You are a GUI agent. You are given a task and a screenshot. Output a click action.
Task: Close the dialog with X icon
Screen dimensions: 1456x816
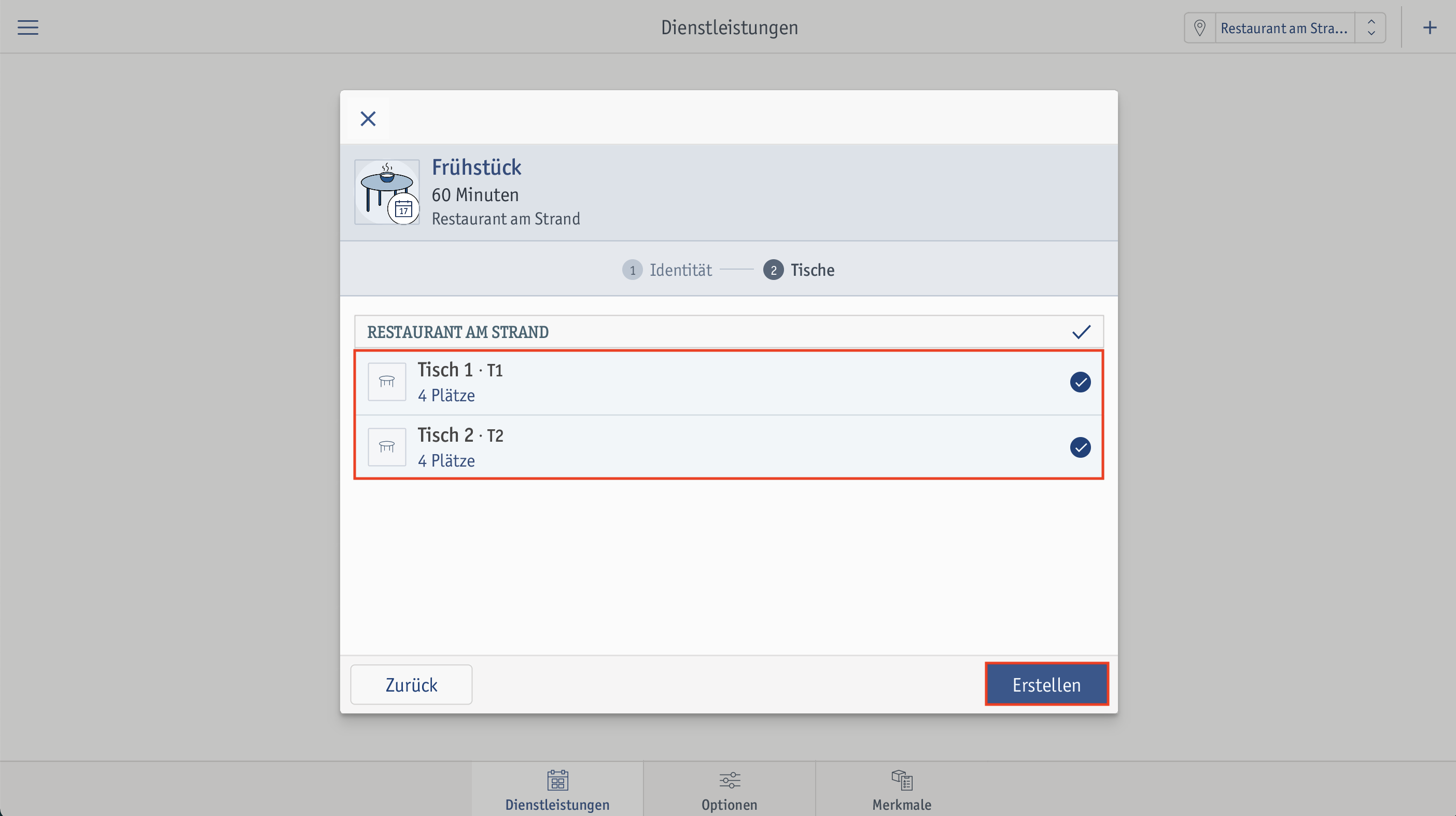click(x=368, y=119)
